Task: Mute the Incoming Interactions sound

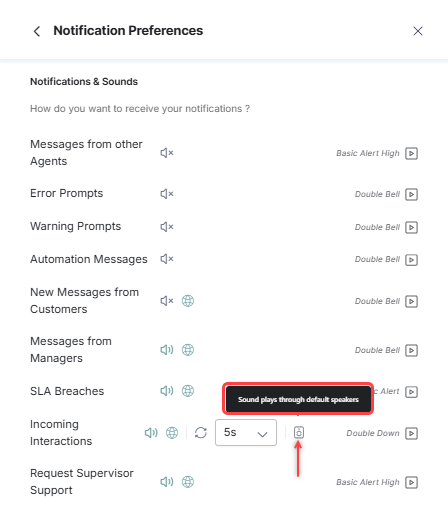Action: (151, 433)
